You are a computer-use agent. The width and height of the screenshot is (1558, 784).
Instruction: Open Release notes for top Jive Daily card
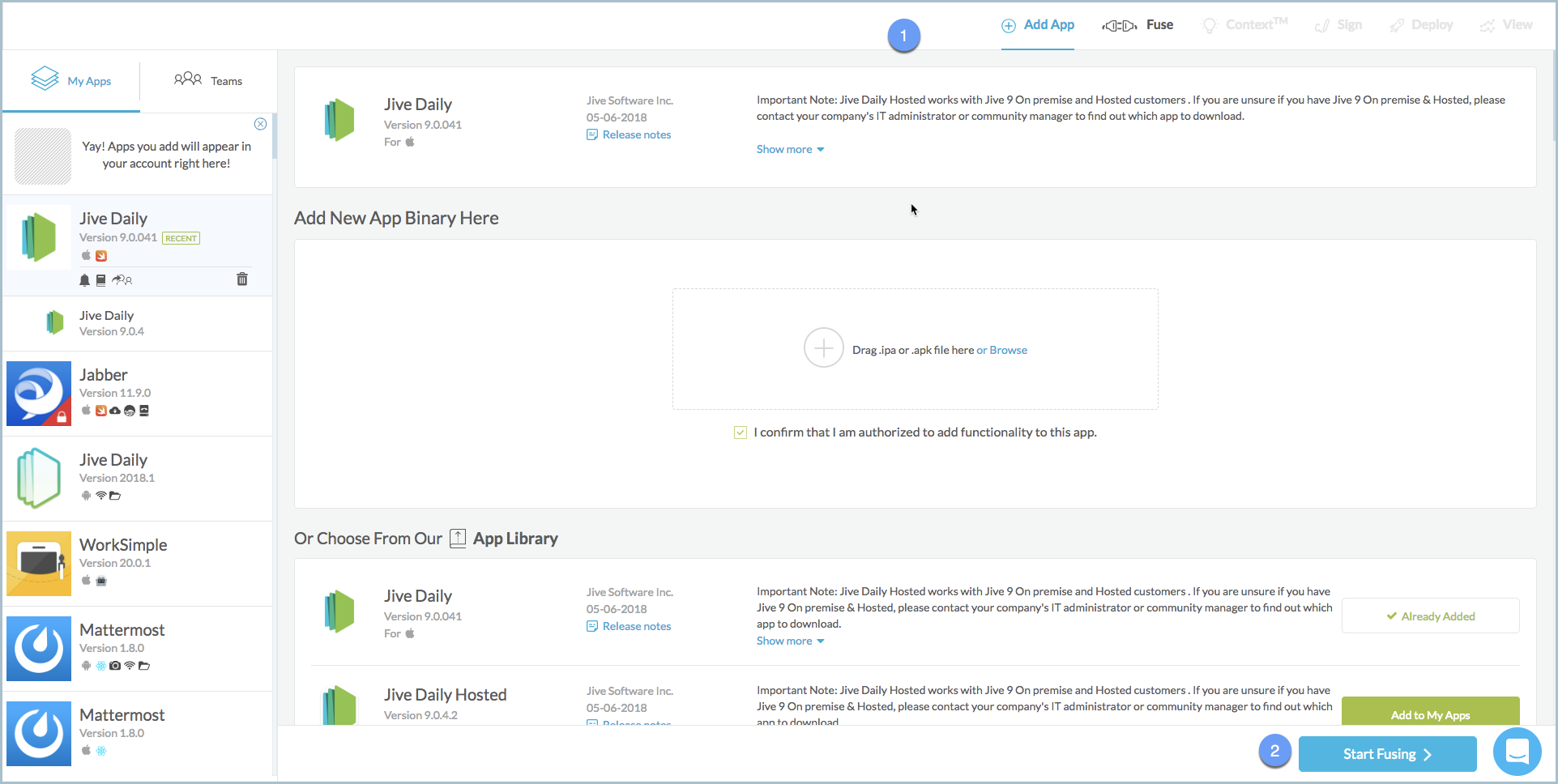coord(629,134)
